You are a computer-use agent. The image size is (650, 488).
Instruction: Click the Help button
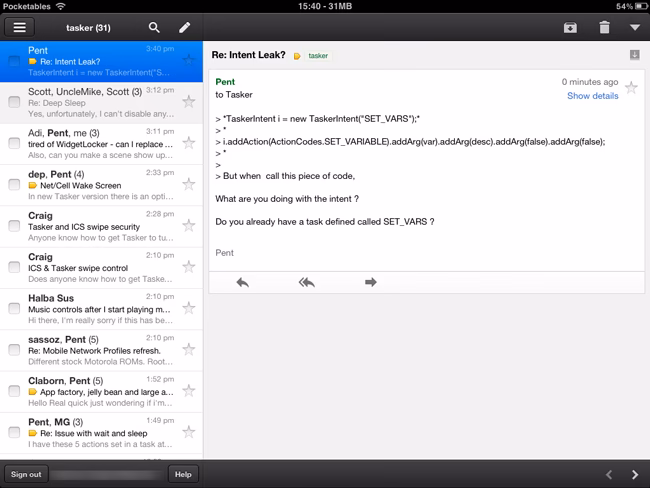point(182,474)
